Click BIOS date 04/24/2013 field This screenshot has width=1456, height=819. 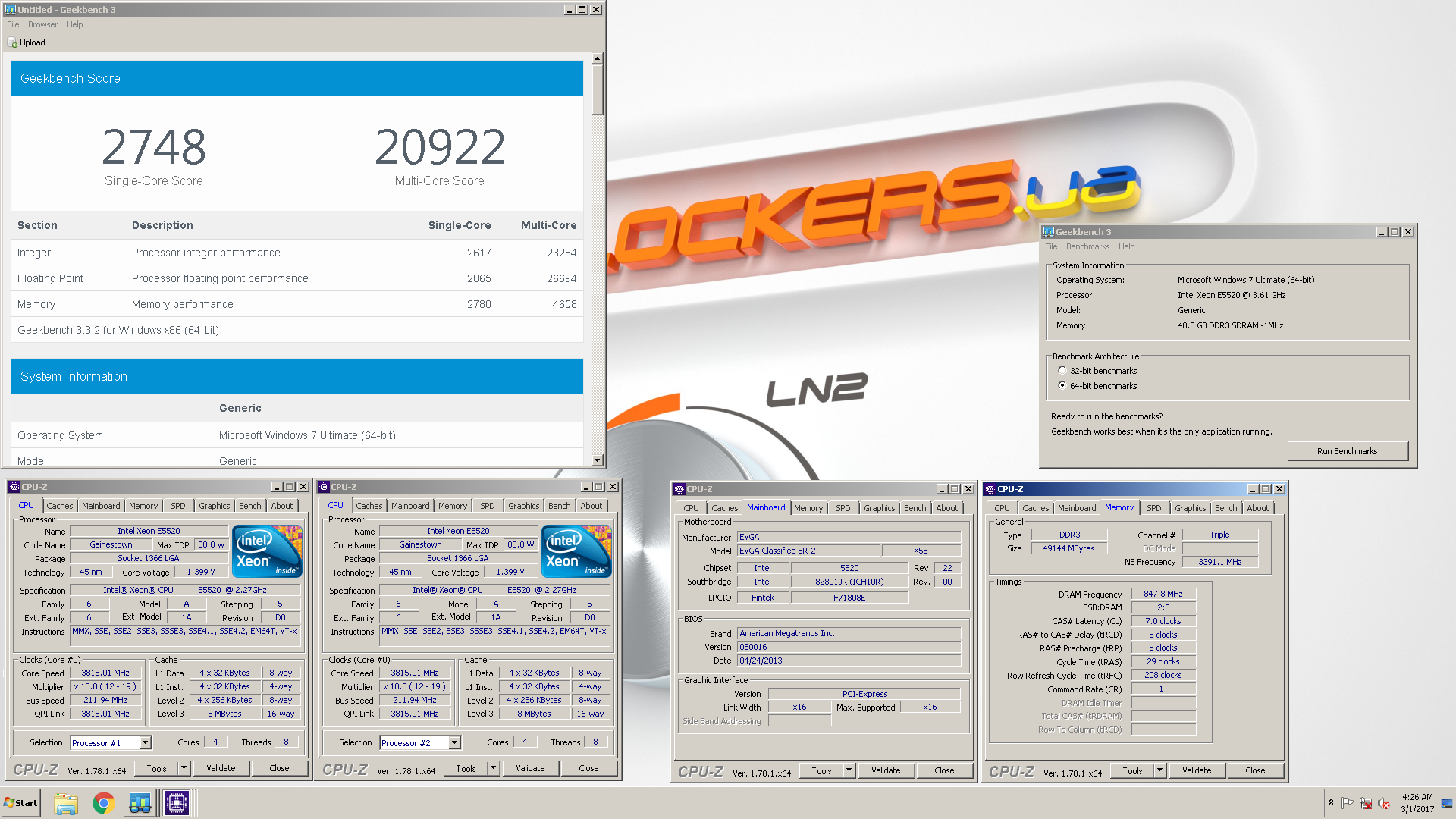849,661
